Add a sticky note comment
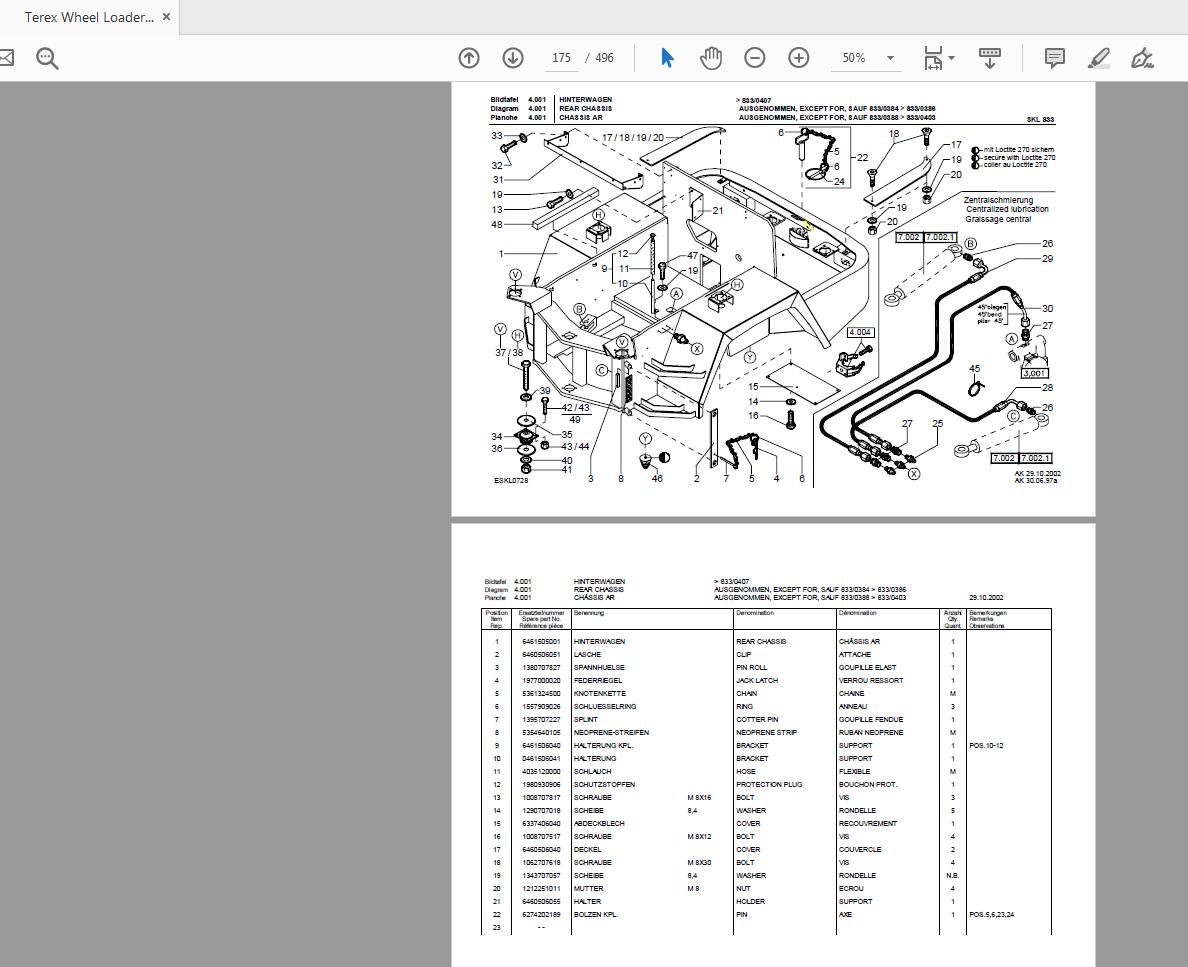This screenshot has width=1188, height=967. (x=1053, y=58)
